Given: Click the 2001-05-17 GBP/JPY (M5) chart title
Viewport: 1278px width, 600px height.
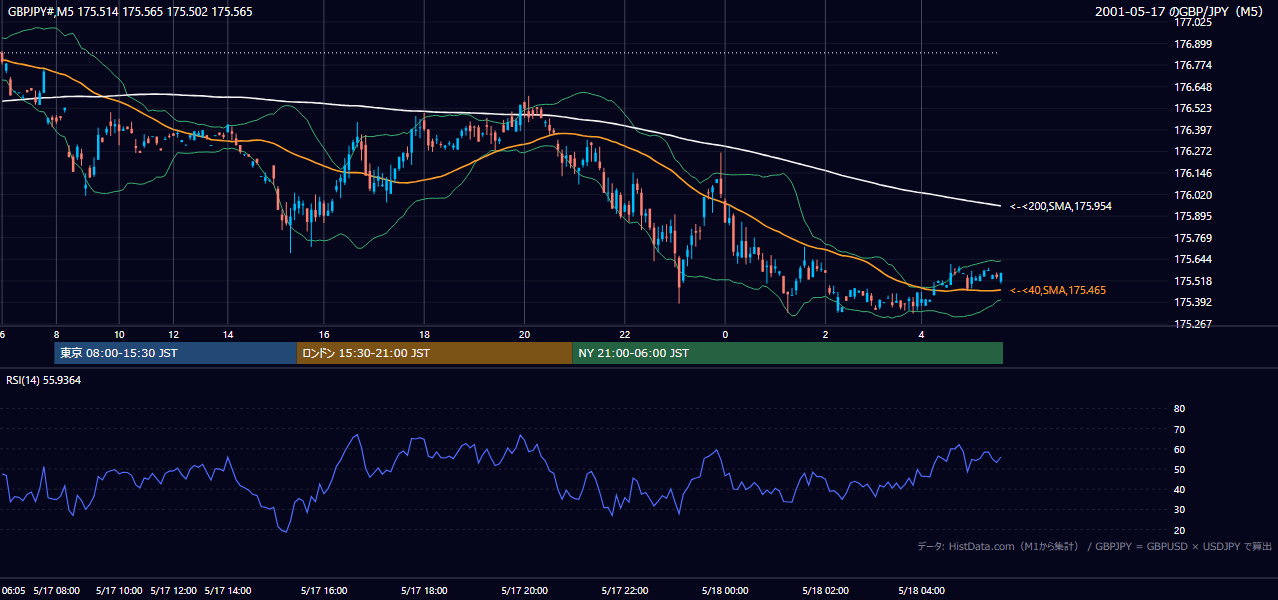Looking at the screenshot, I should (1181, 12).
